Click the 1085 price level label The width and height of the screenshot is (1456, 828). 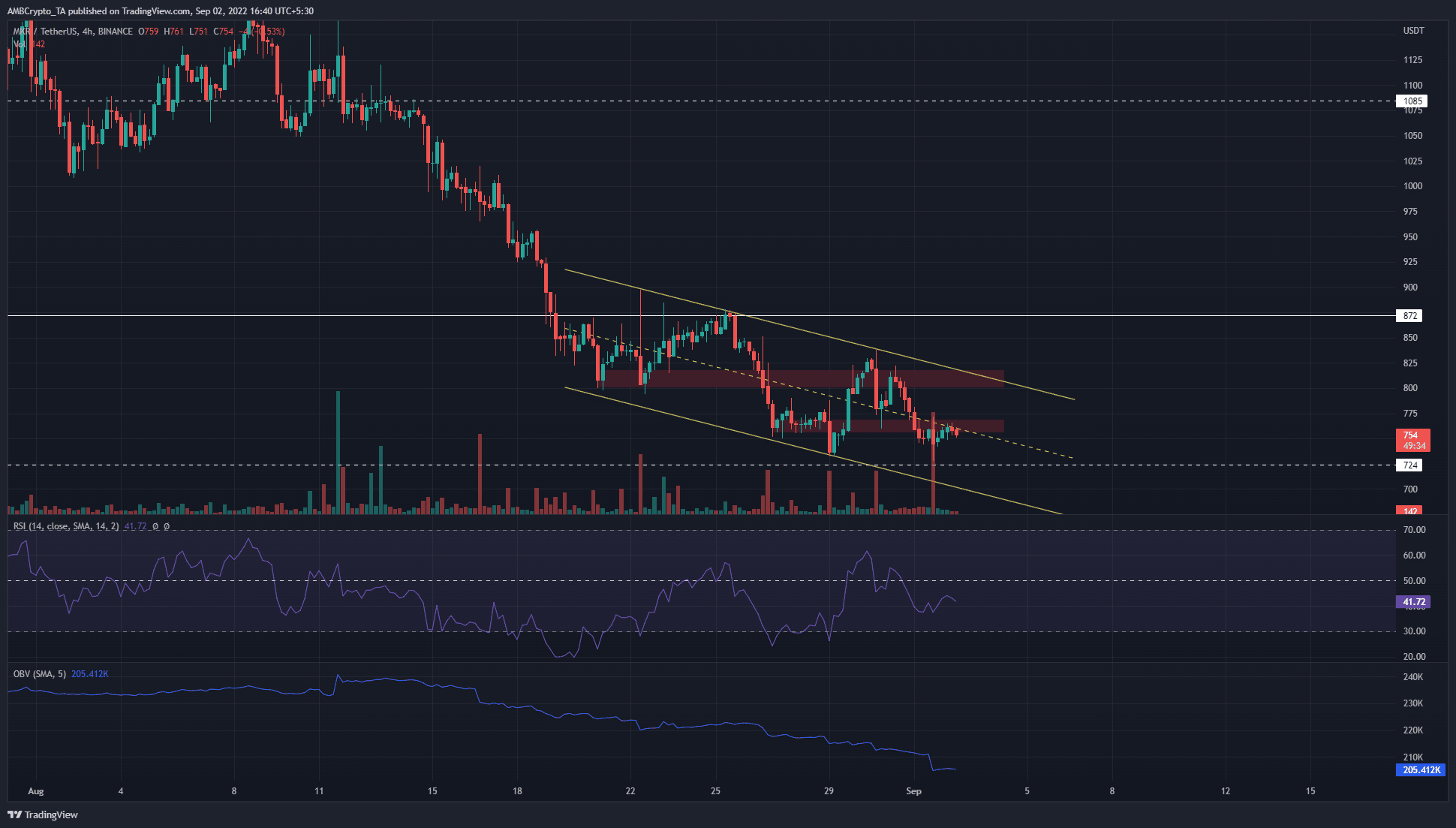pos(1412,101)
